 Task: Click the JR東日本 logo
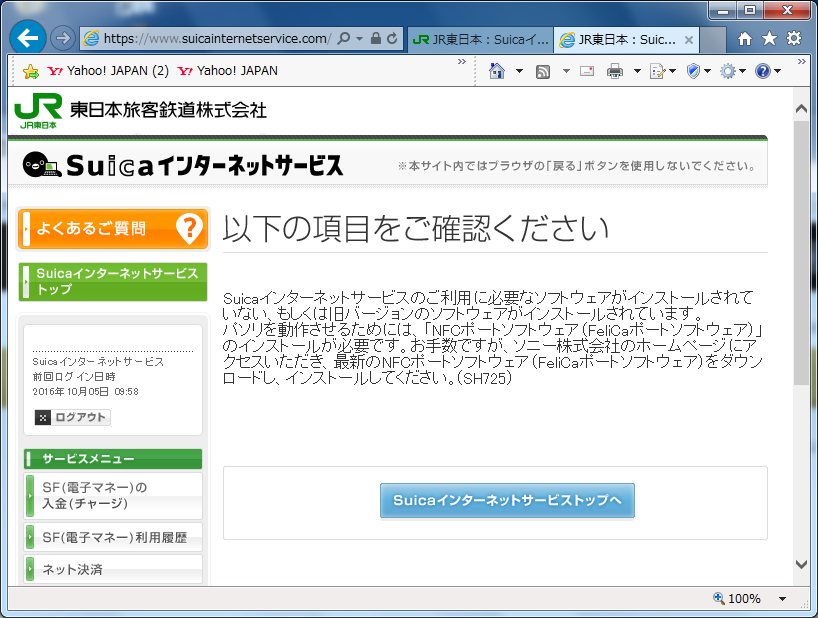click(x=38, y=111)
